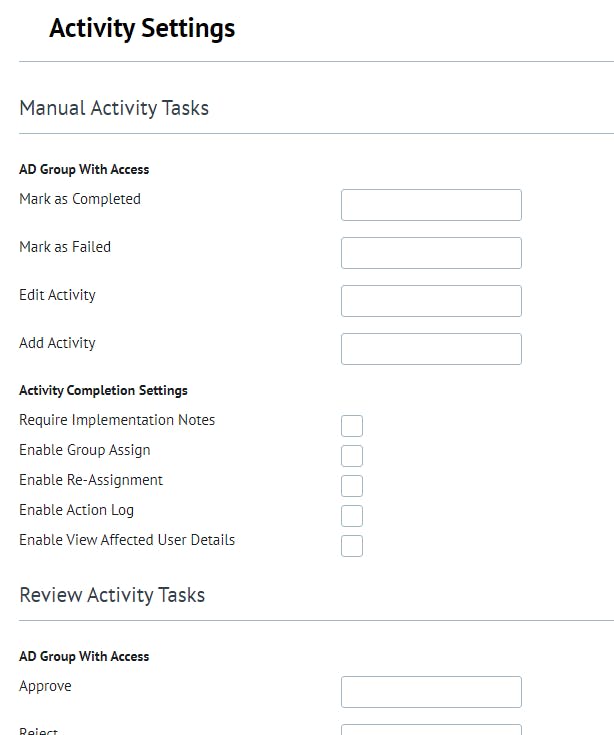Focus the Approve AD group field
The height and width of the screenshot is (735, 614).
[431, 692]
